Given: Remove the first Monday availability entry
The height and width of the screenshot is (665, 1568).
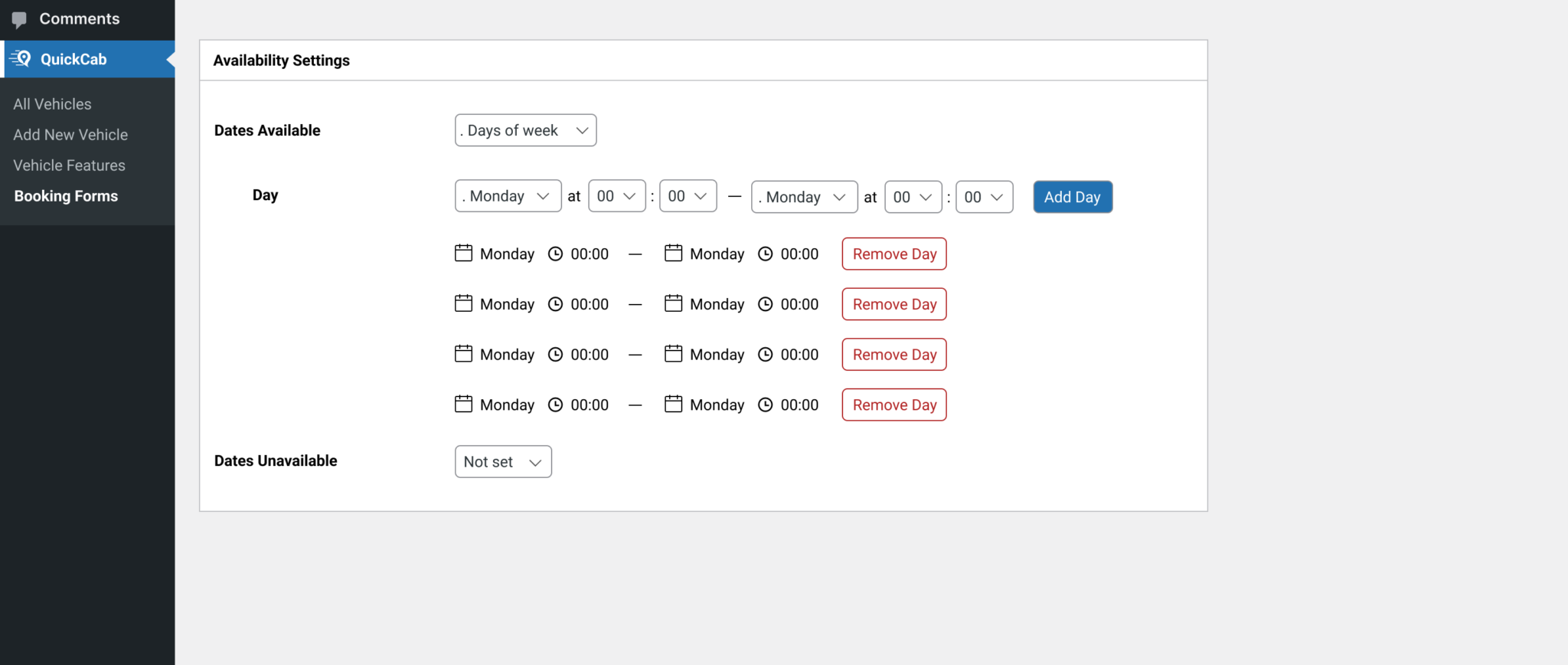Looking at the screenshot, I should (x=893, y=254).
